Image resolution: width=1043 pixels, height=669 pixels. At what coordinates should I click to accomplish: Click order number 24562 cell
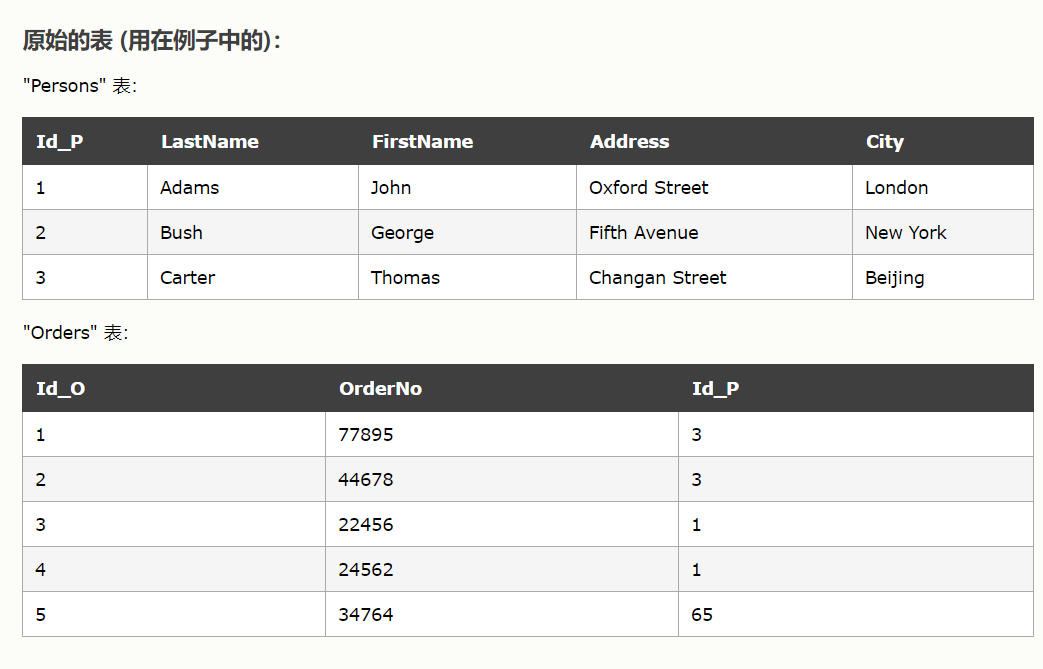click(x=366, y=570)
